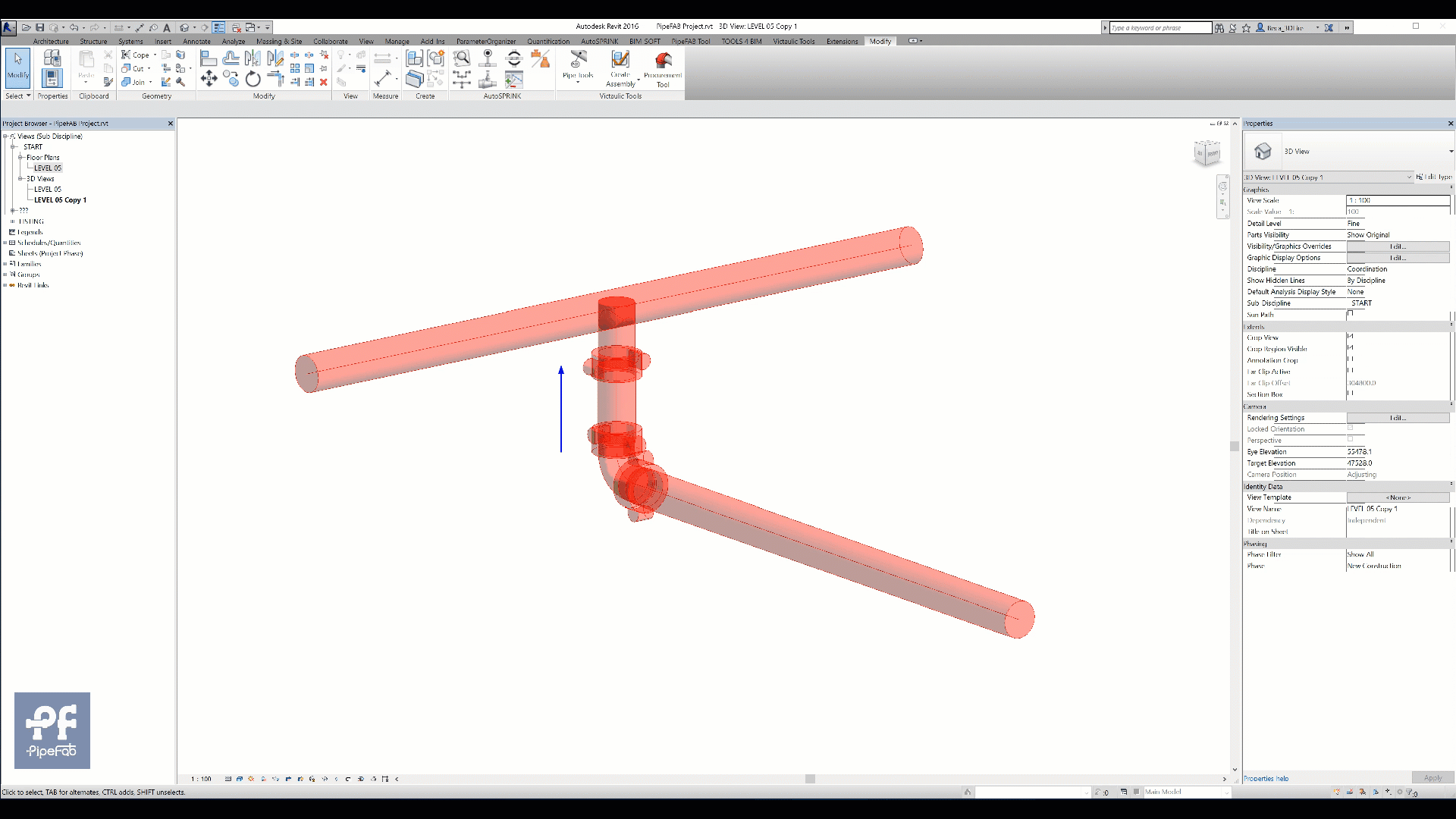Select LEVEL 05 Copy 1 view in browser

60,200
